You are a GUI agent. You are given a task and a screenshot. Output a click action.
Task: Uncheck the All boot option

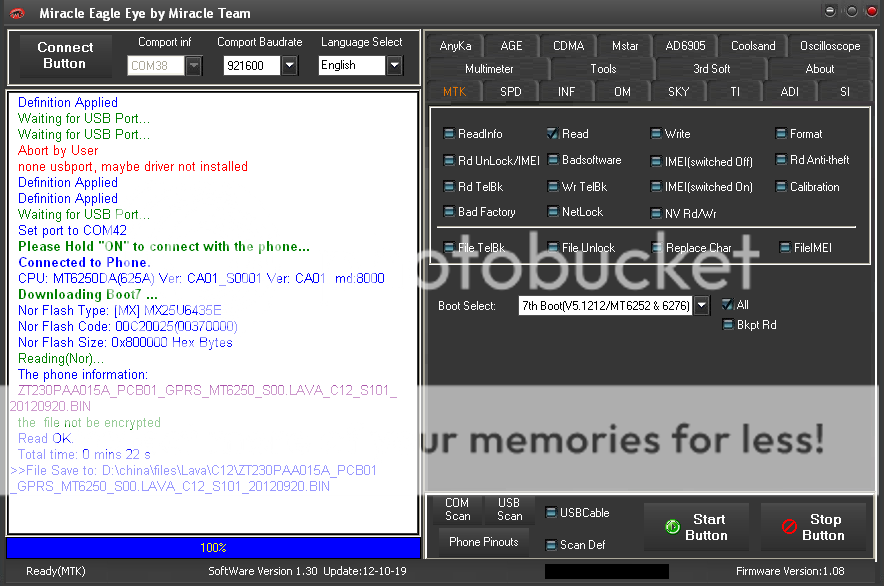pyautogui.click(x=728, y=305)
